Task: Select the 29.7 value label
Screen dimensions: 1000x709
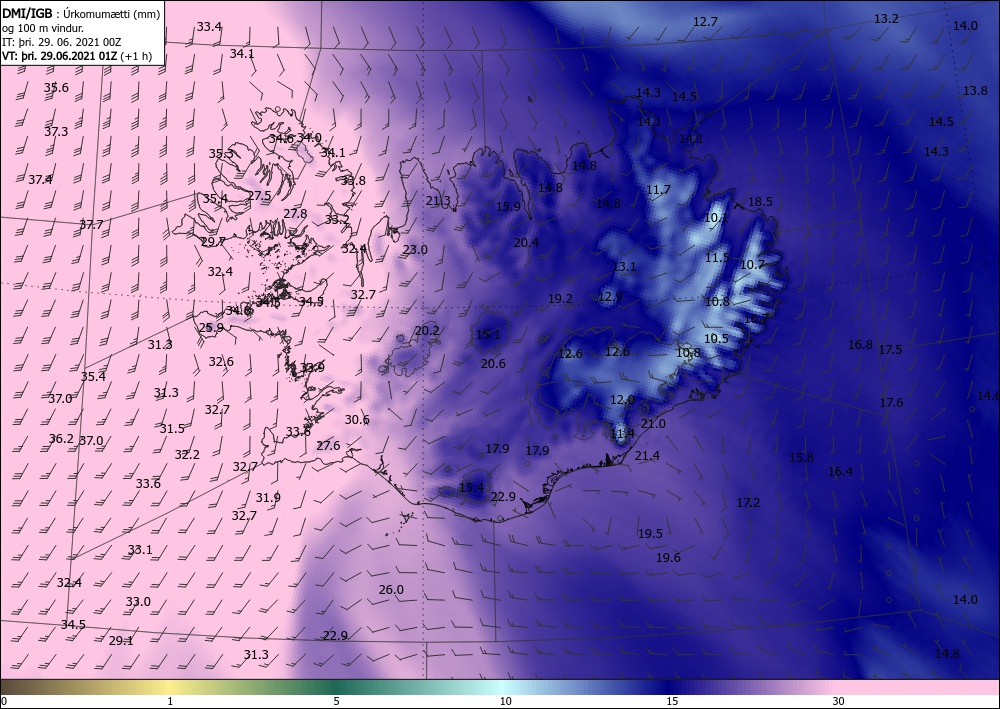Action: point(213,242)
